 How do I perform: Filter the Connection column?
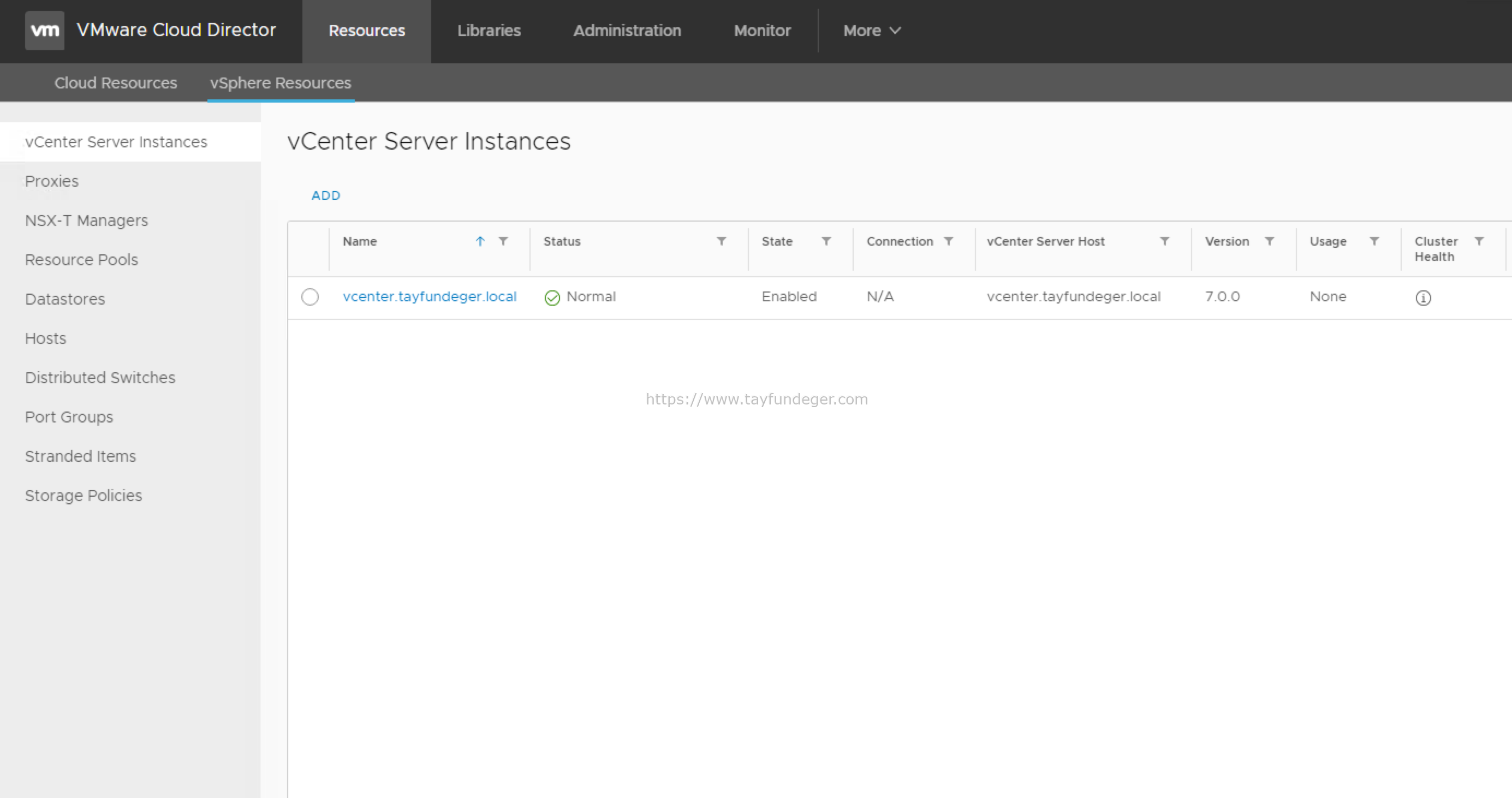click(x=949, y=241)
